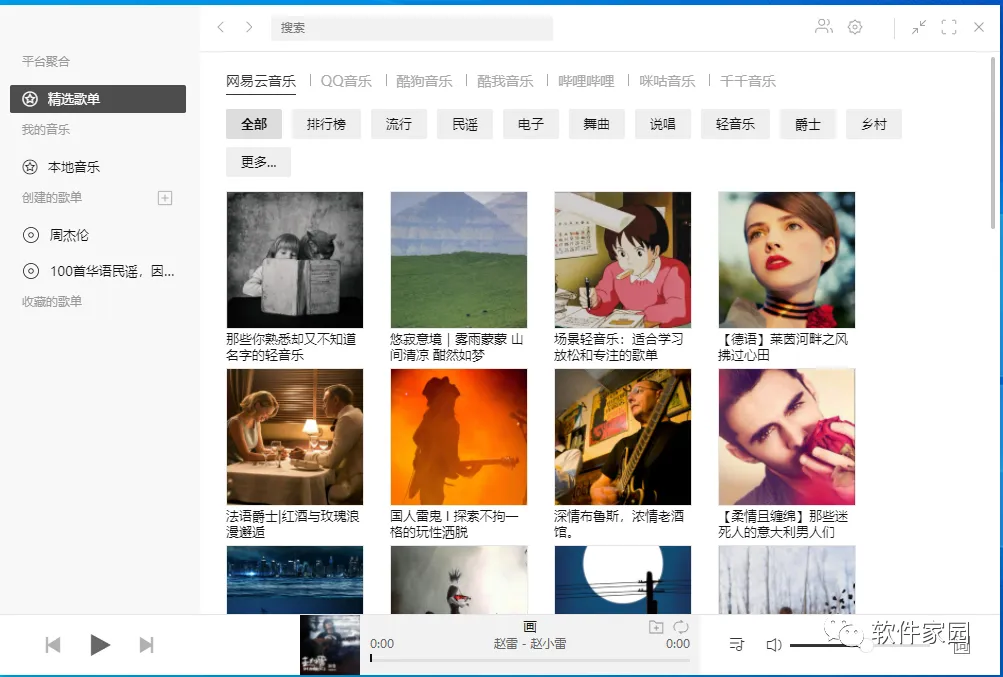Click the artist text 赵雷 - 赵小雷
Screen dimensions: 1003x677
[x=530, y=644]
